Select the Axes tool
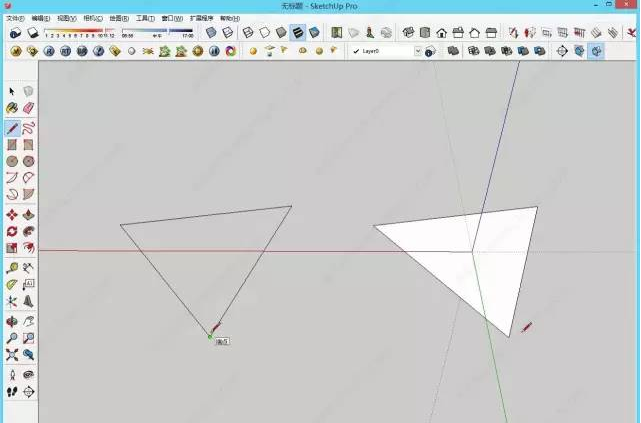This screenshot has height=423, width=641. (12, 302)
